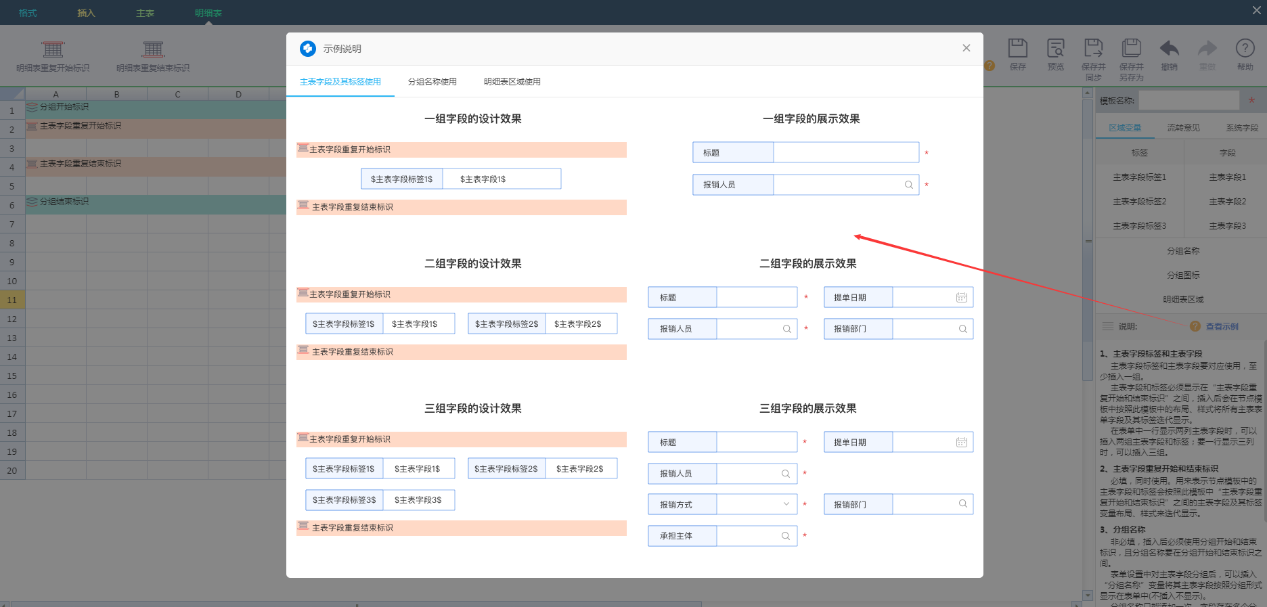
Task: Open the 主表 menu in top bar
Action: (145, 13)
